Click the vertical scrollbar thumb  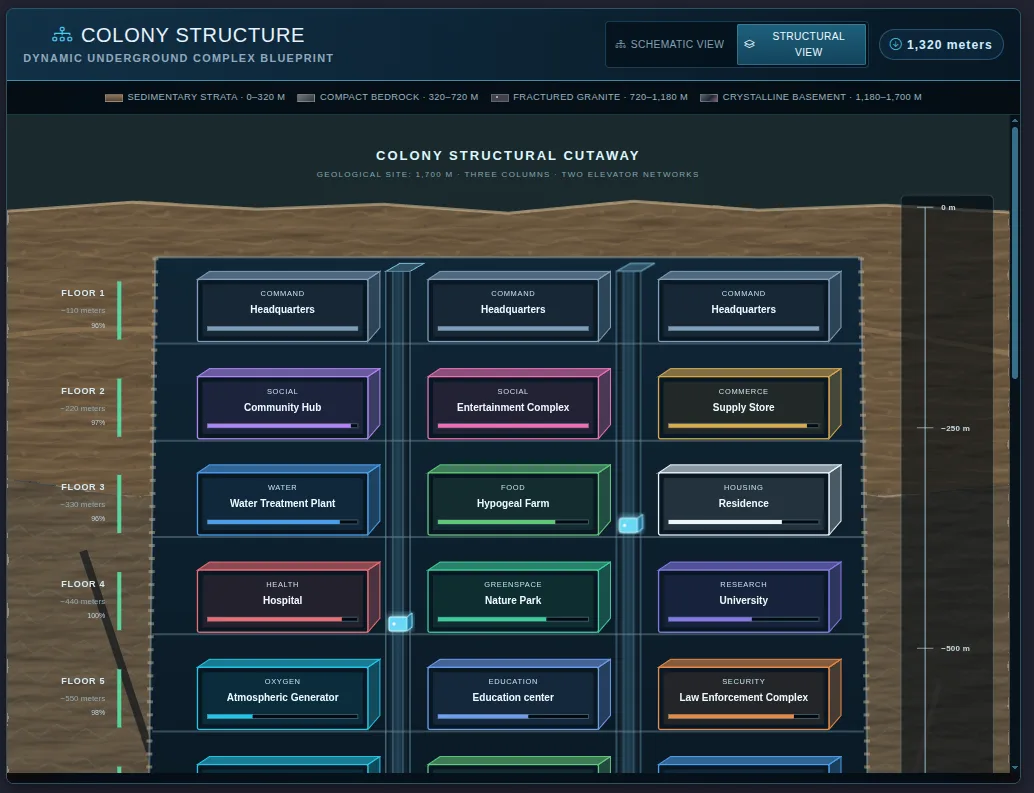(1015, 252)
